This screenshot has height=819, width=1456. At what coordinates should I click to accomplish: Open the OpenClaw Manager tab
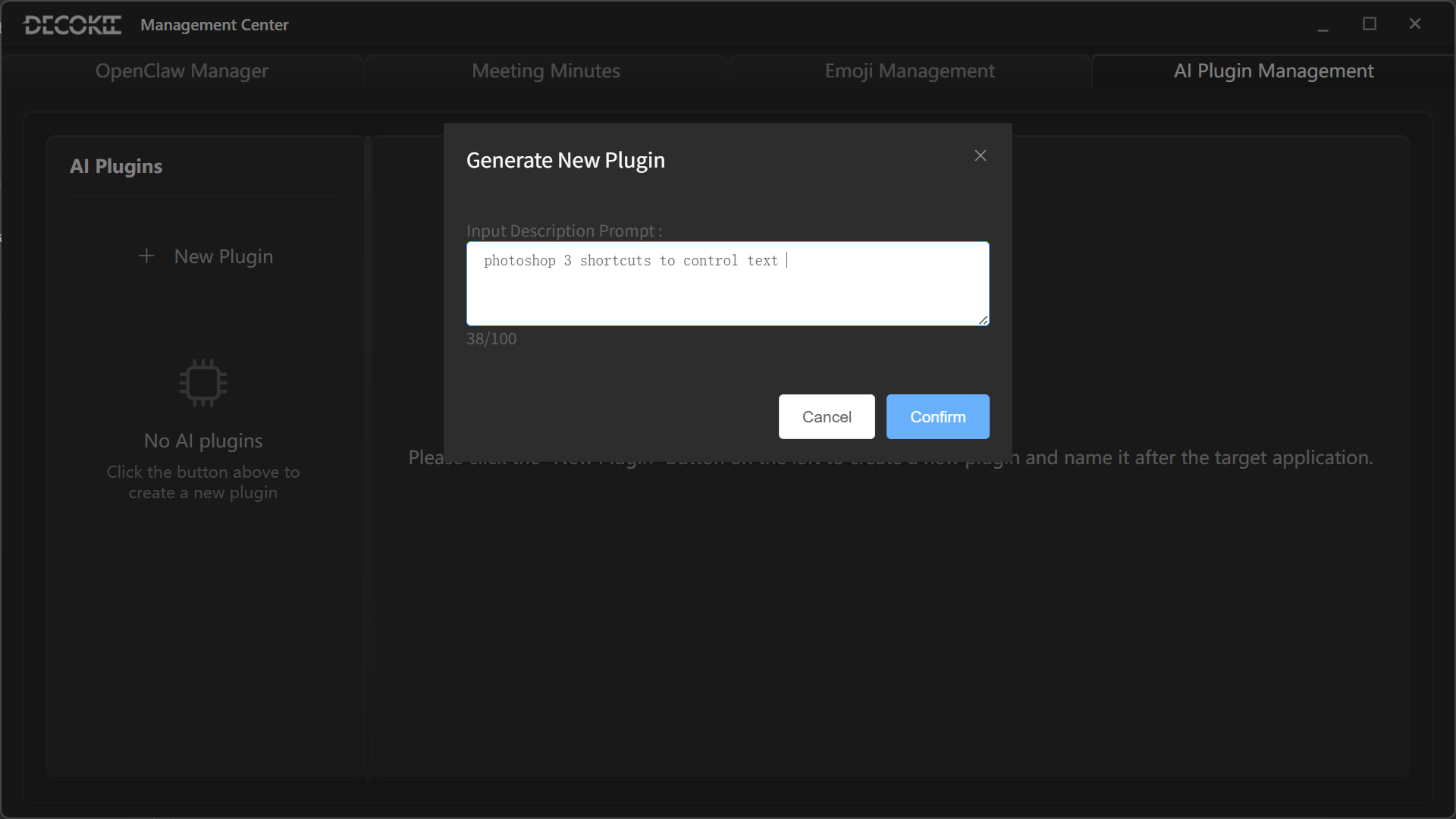182,71
